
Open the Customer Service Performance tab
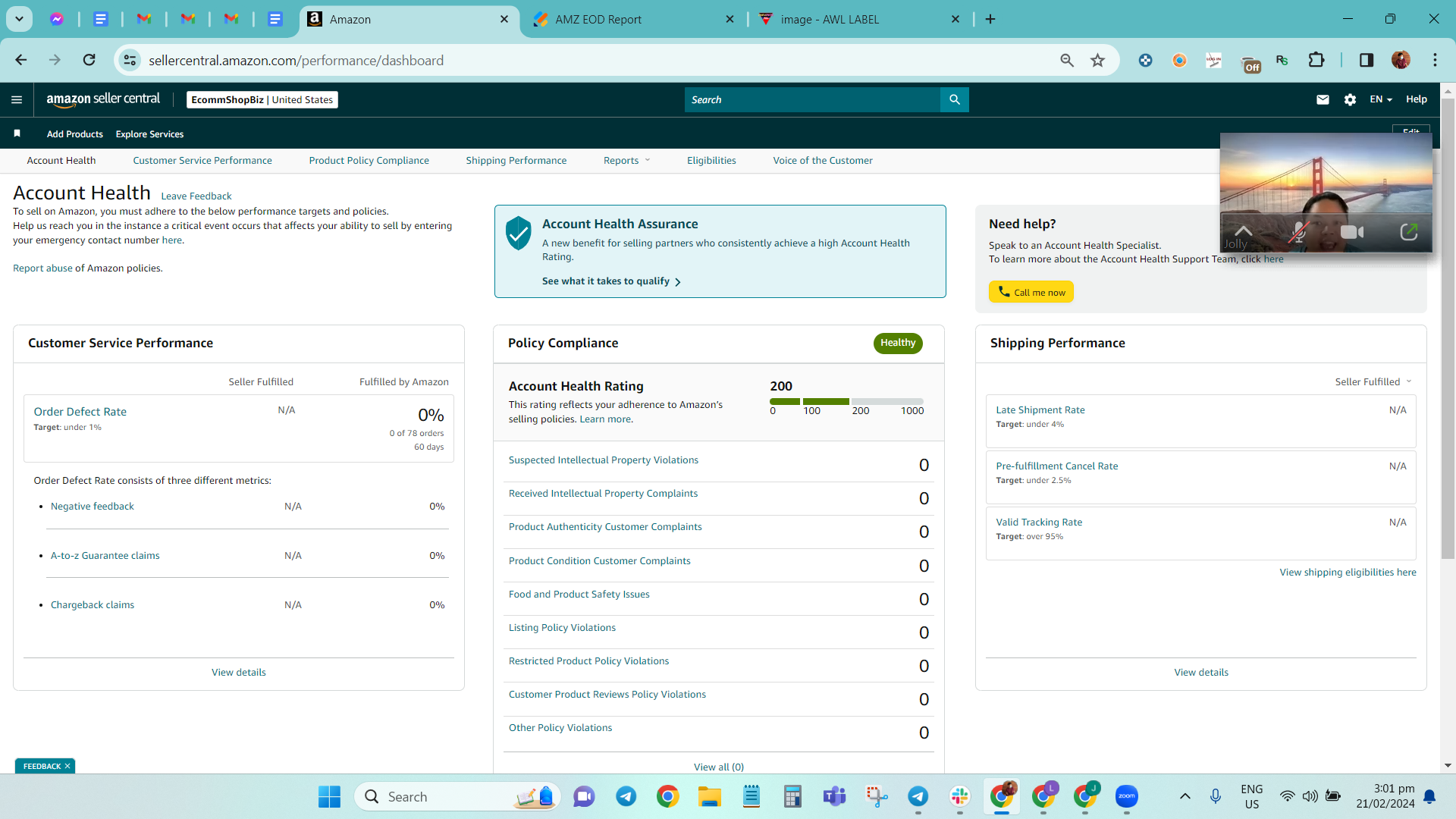click(202, 160)
